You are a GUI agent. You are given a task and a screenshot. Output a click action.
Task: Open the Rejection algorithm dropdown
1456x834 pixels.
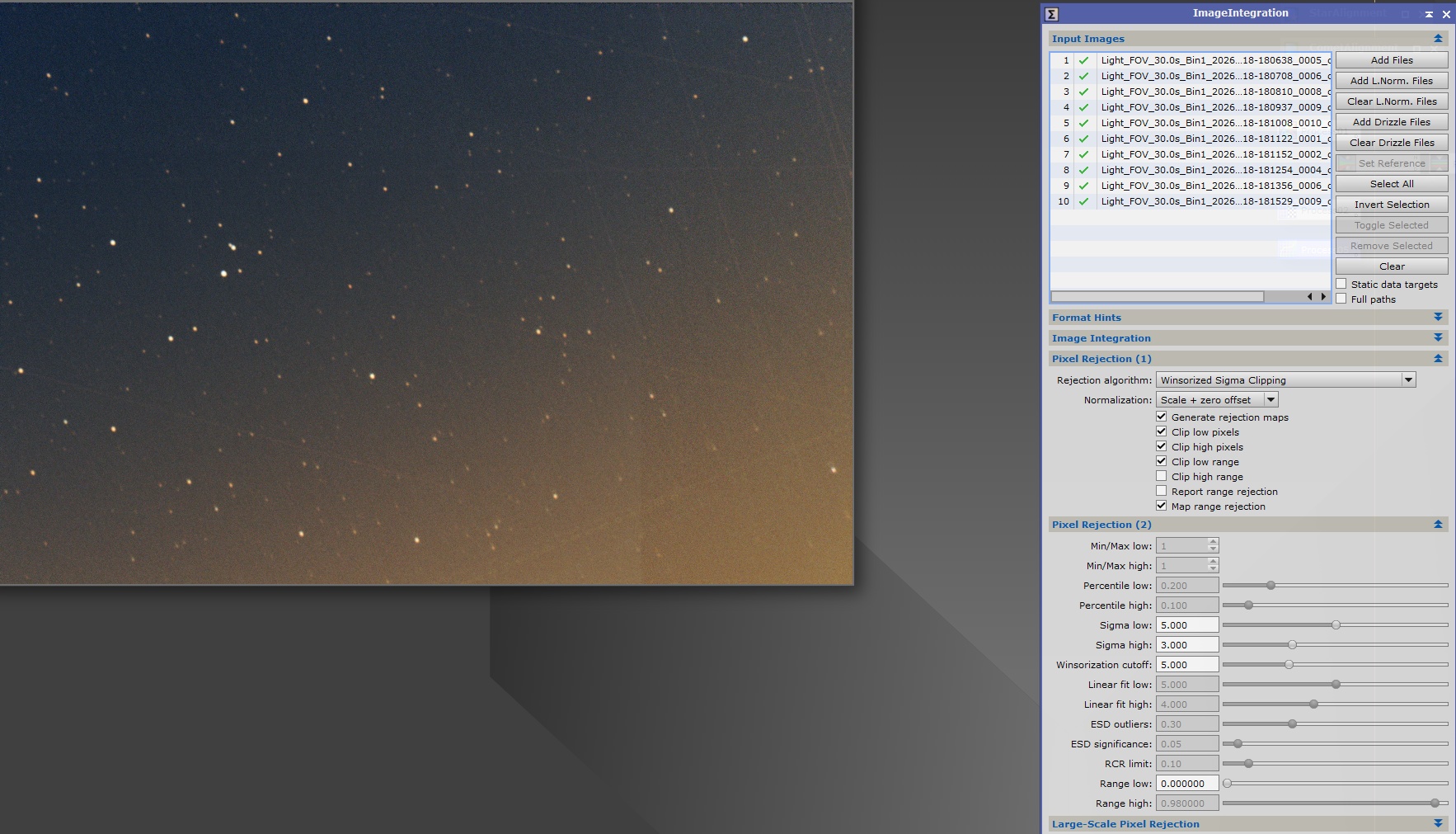tap(1408, 379)
